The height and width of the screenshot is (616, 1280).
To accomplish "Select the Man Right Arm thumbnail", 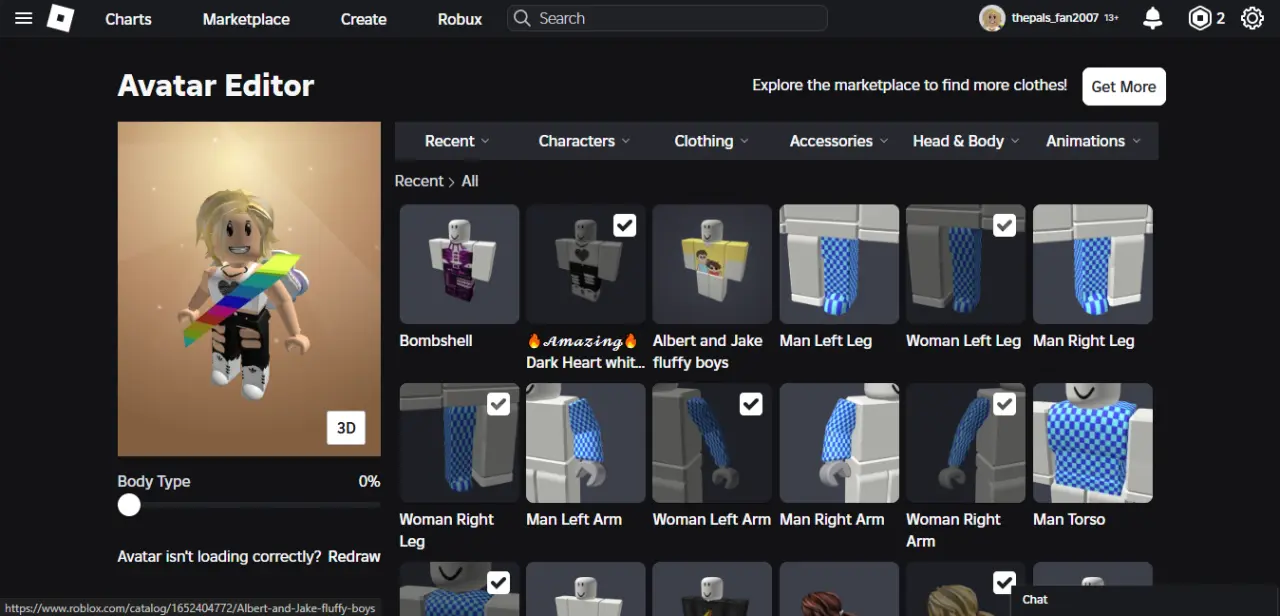I will point(839,443).
